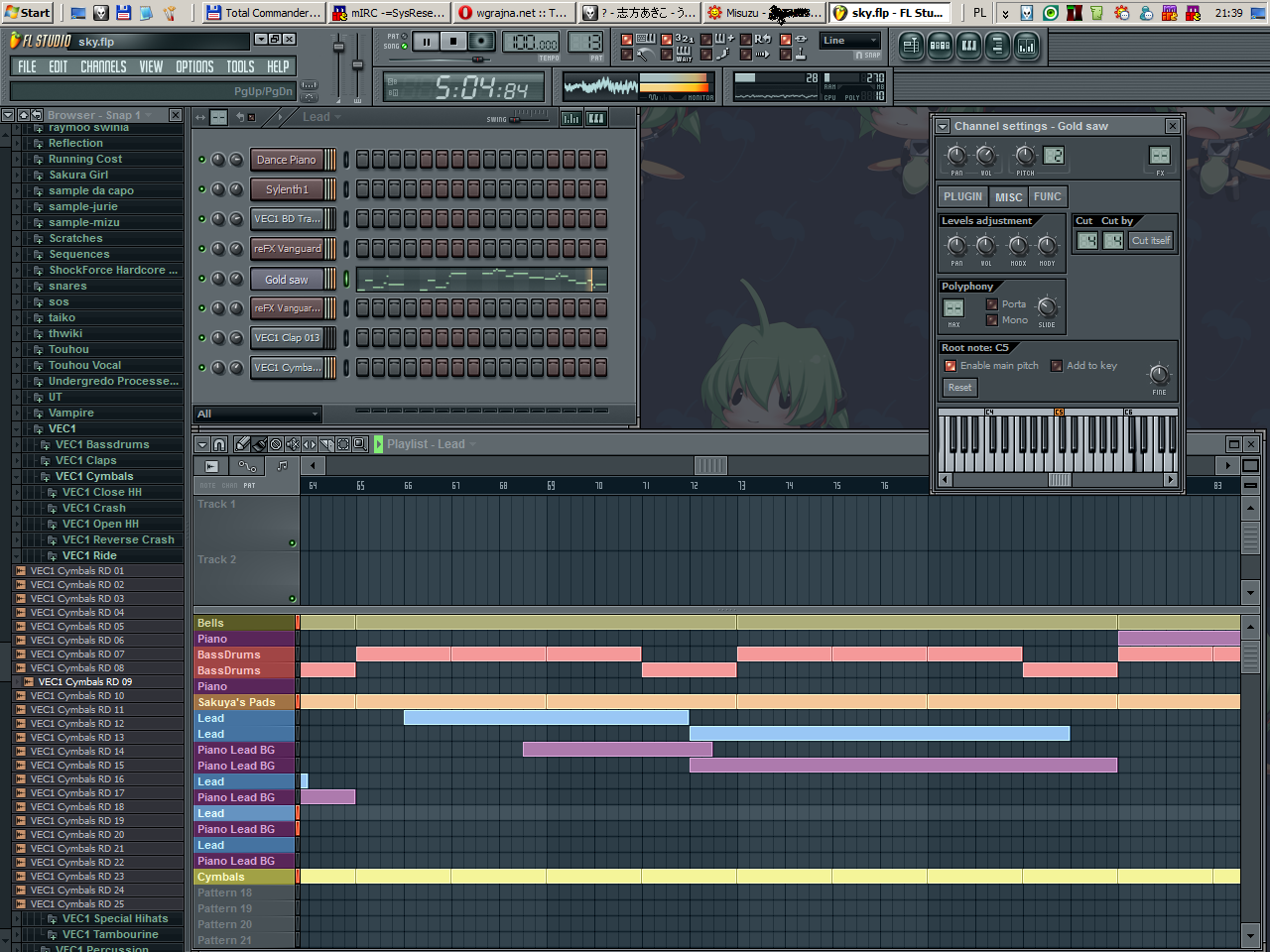Viewport: 1270px width, 952px height.
Task: Select the Dance Piano channel button
Action: [x=286, y=160]
